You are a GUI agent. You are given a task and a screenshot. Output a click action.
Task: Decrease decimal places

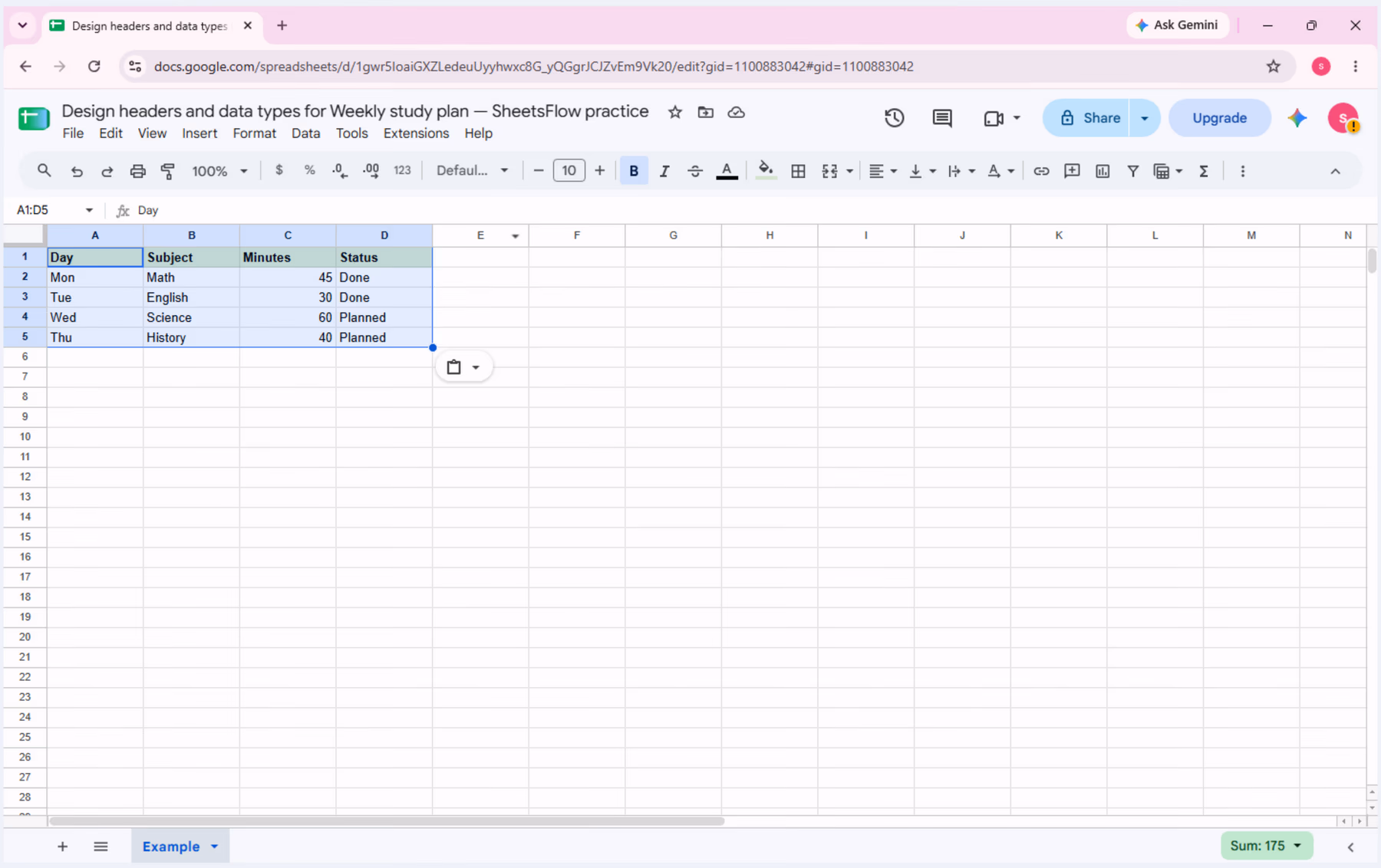[340, 170]
